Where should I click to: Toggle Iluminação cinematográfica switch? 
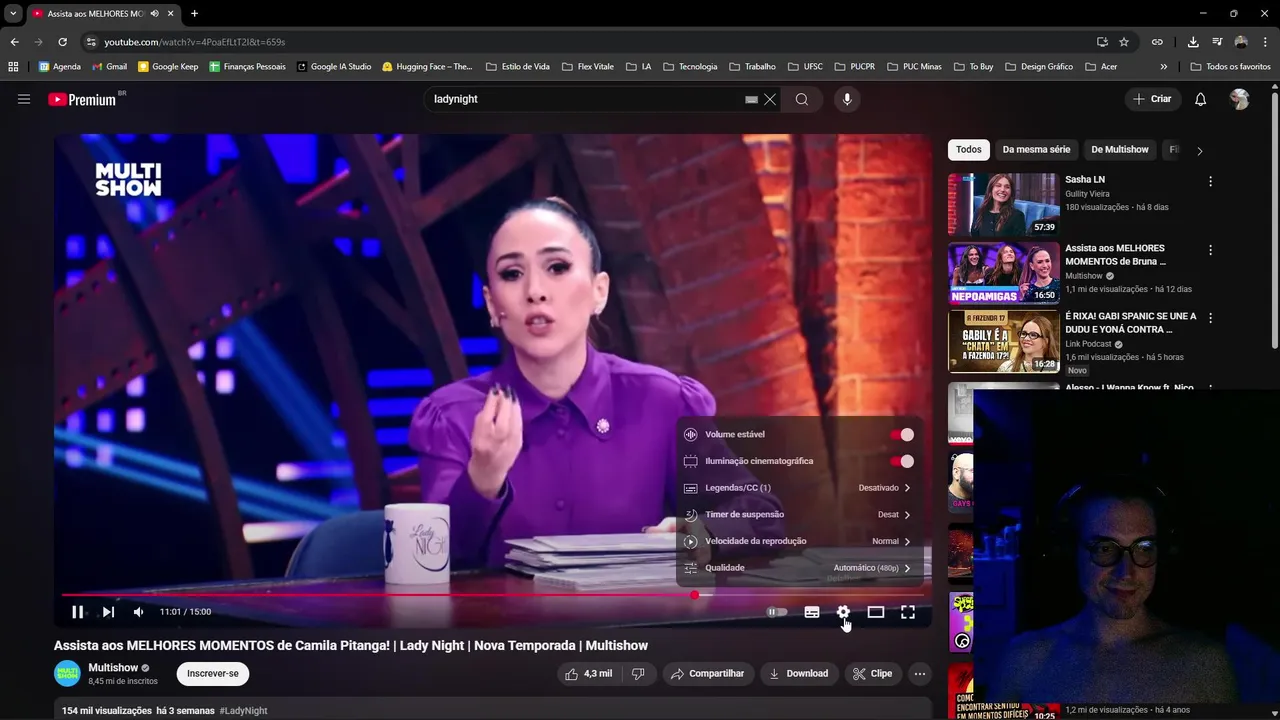coord(902,461)
